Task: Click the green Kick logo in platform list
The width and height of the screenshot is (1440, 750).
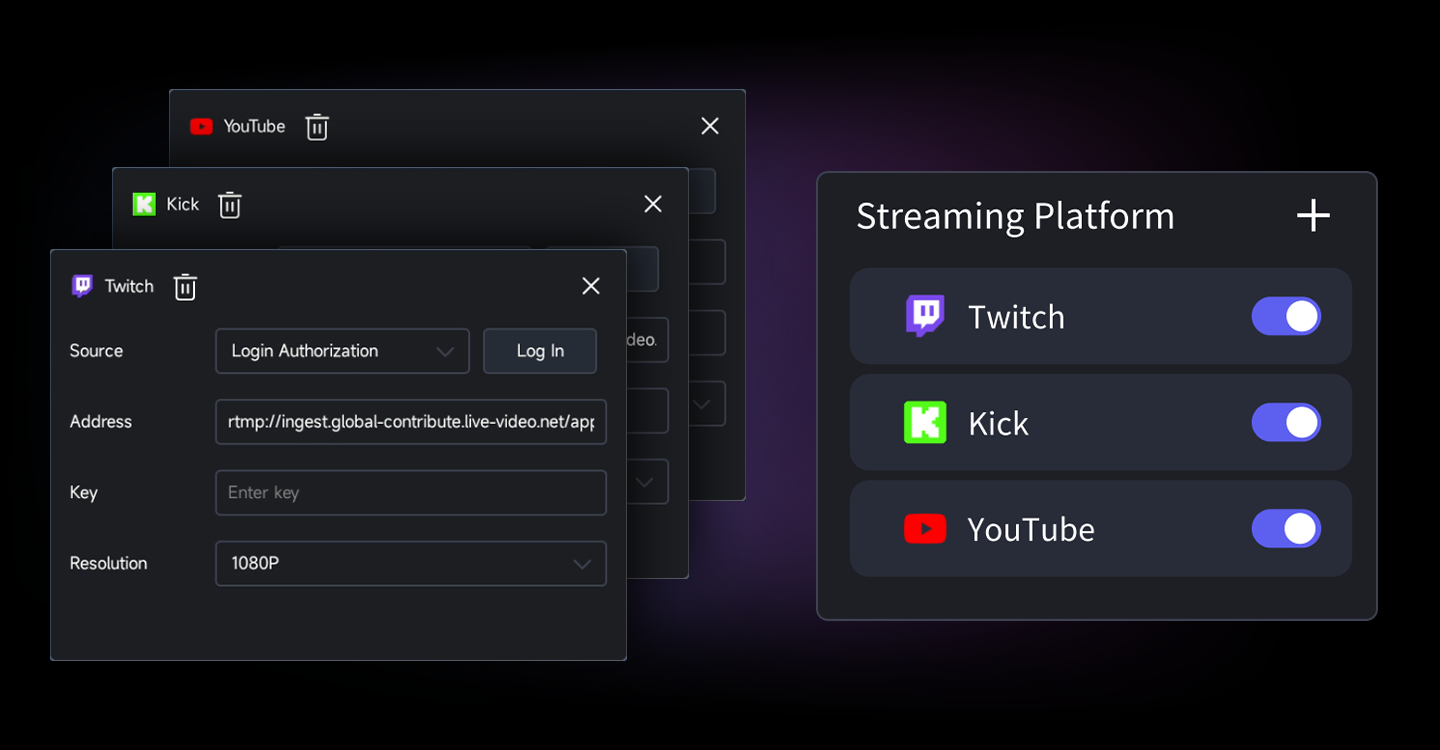Action: tap(925, 422)
